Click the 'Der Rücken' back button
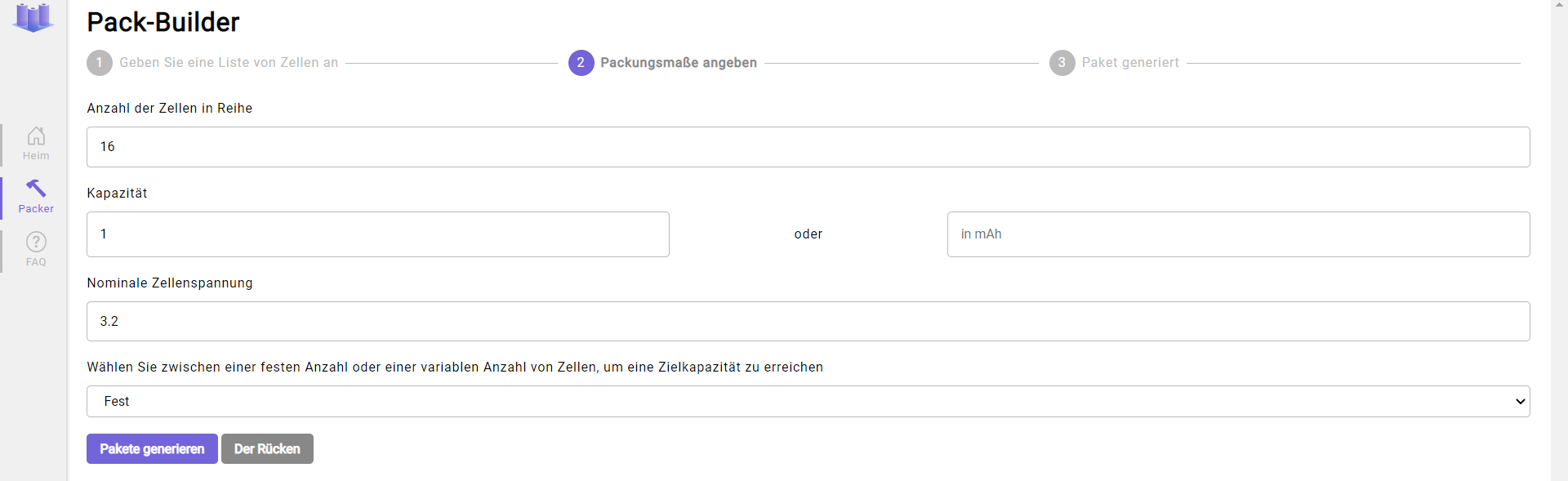Viewport: 1568px width, 481px height. tap(267, 449)
